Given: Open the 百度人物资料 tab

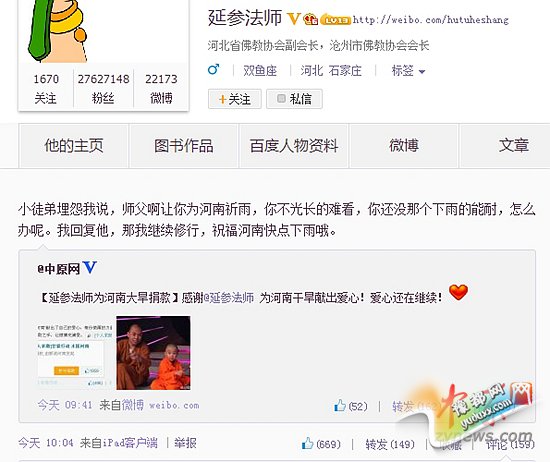Looking at the screenshot, I should point(294,146).
